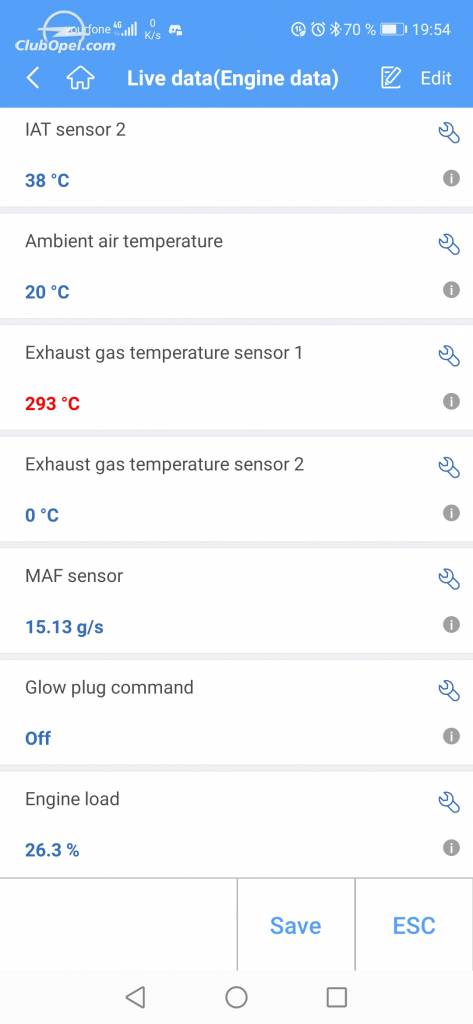Show info for Glow plug command

pyautogui.click(x=451, y=736)
